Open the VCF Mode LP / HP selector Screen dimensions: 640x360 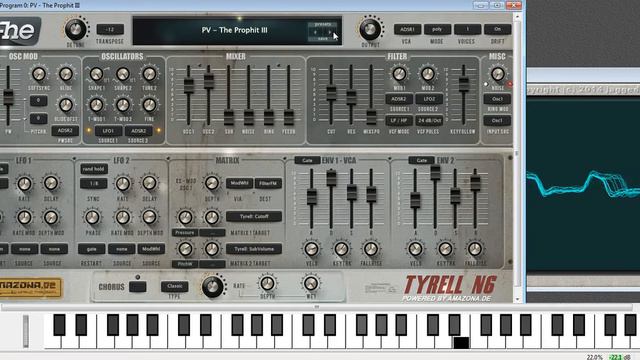399,120
